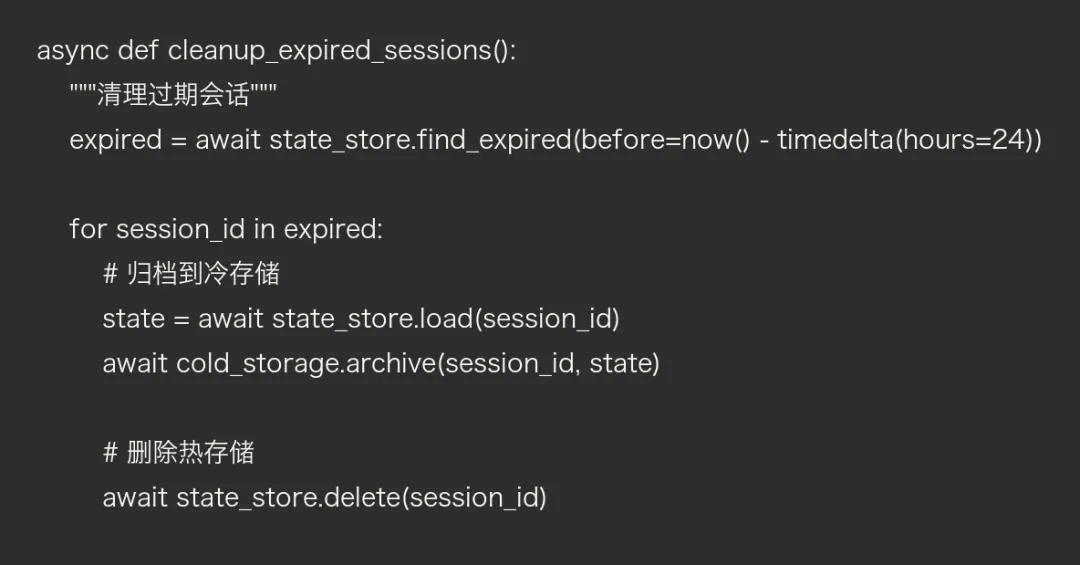Viewport: 1080px width, 565px height.
Task: Click the "load" method call
Action: [x=446, y=319]
